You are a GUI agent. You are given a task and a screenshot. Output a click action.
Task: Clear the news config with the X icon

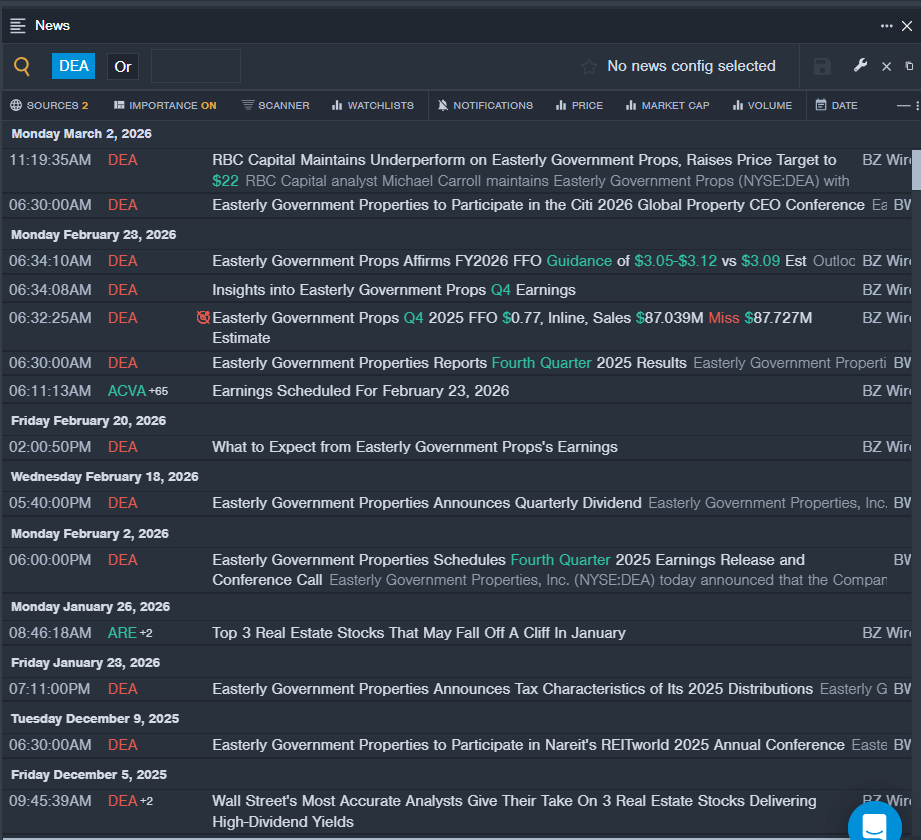coord(886,67)
